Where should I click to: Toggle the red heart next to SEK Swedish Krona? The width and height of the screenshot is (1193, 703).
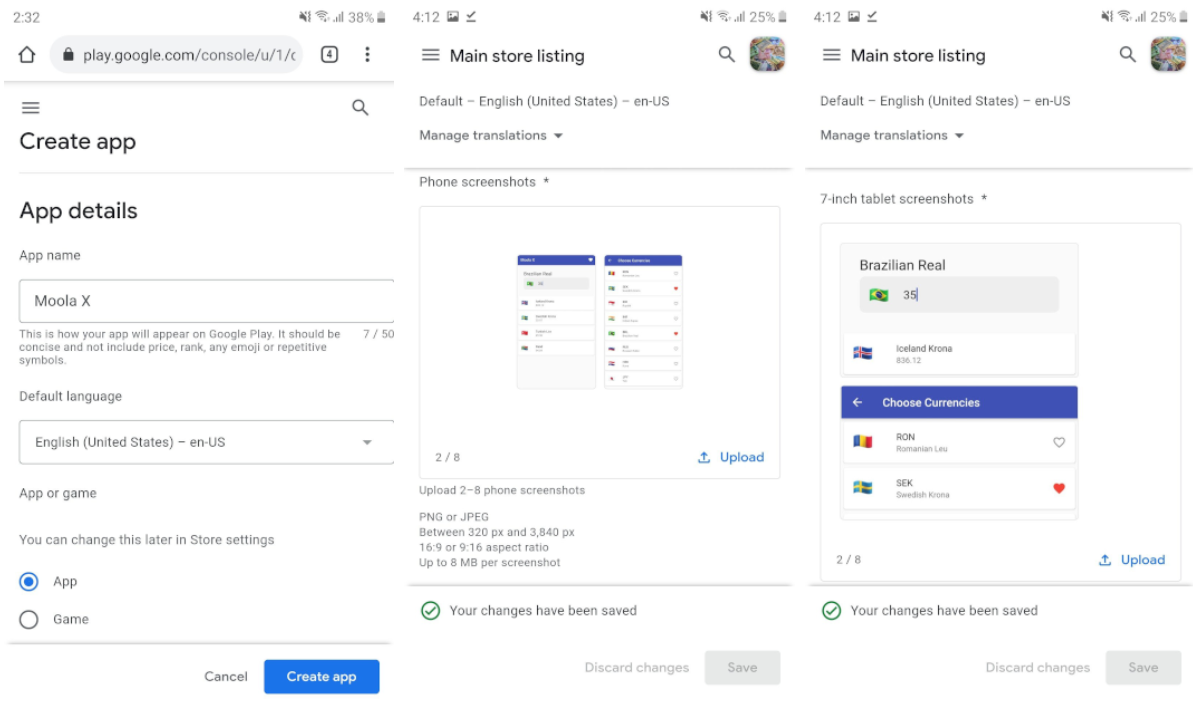pyautogui.click(x=1059, y=488)
